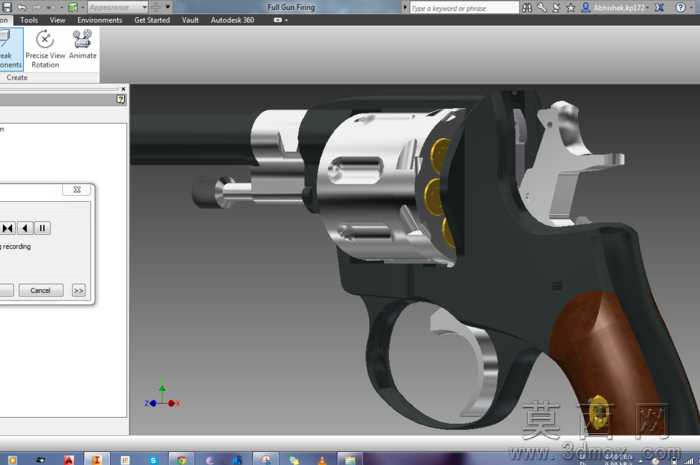700x465 pixels.
Task: Open the satellite Communication Center icon
Action: (556, 7)
